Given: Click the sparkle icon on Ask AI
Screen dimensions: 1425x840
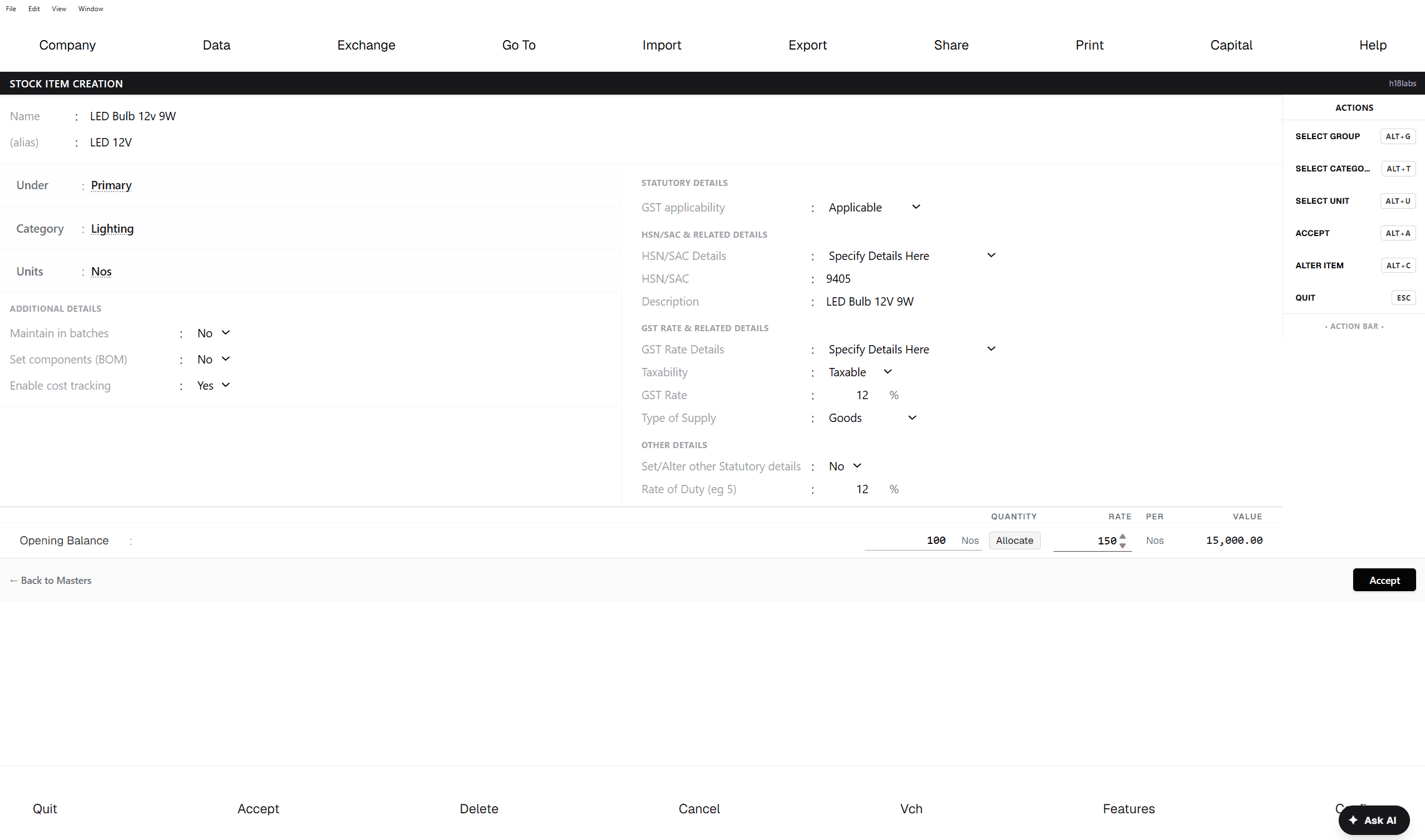Looking at the screenshot, I should pyautogui.click(x=1353, y=819).
